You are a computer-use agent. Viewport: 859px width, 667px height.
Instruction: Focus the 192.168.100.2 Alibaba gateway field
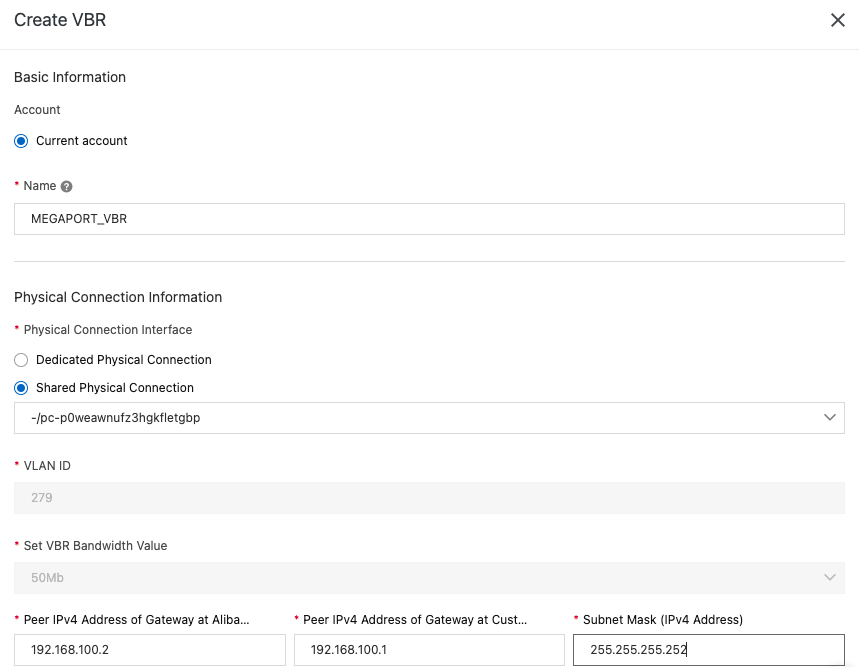click(x=150, y=650)
